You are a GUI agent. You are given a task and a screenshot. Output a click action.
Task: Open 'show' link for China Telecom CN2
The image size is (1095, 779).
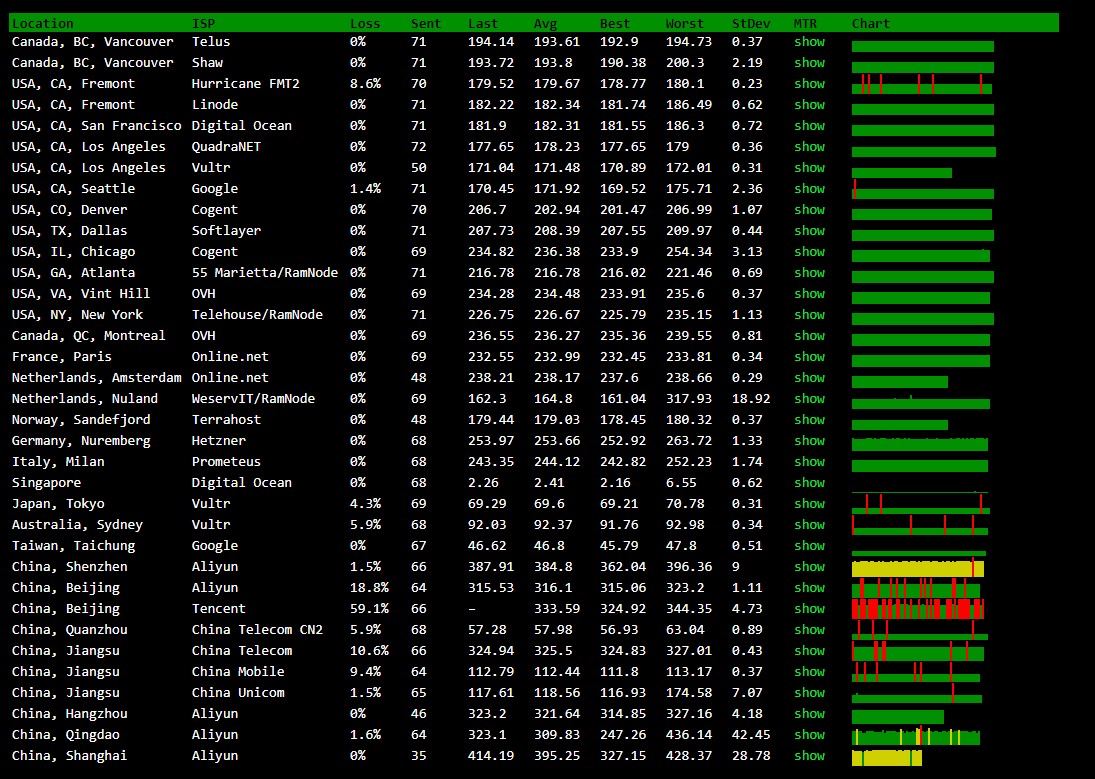tap(809, 629)
